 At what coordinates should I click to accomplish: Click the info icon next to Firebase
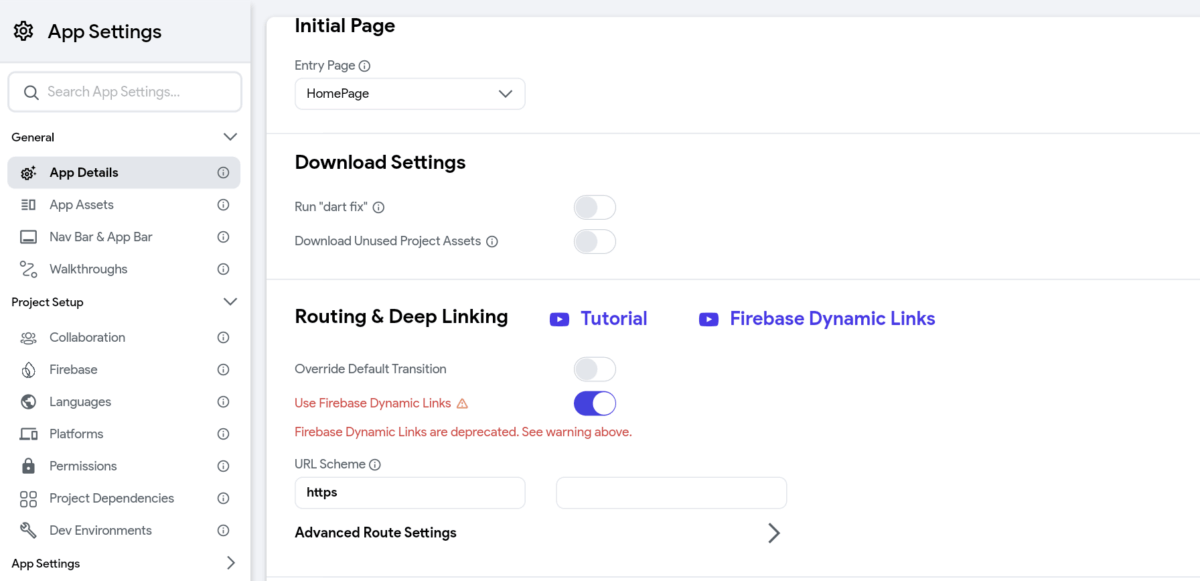[x=223, y=370]
